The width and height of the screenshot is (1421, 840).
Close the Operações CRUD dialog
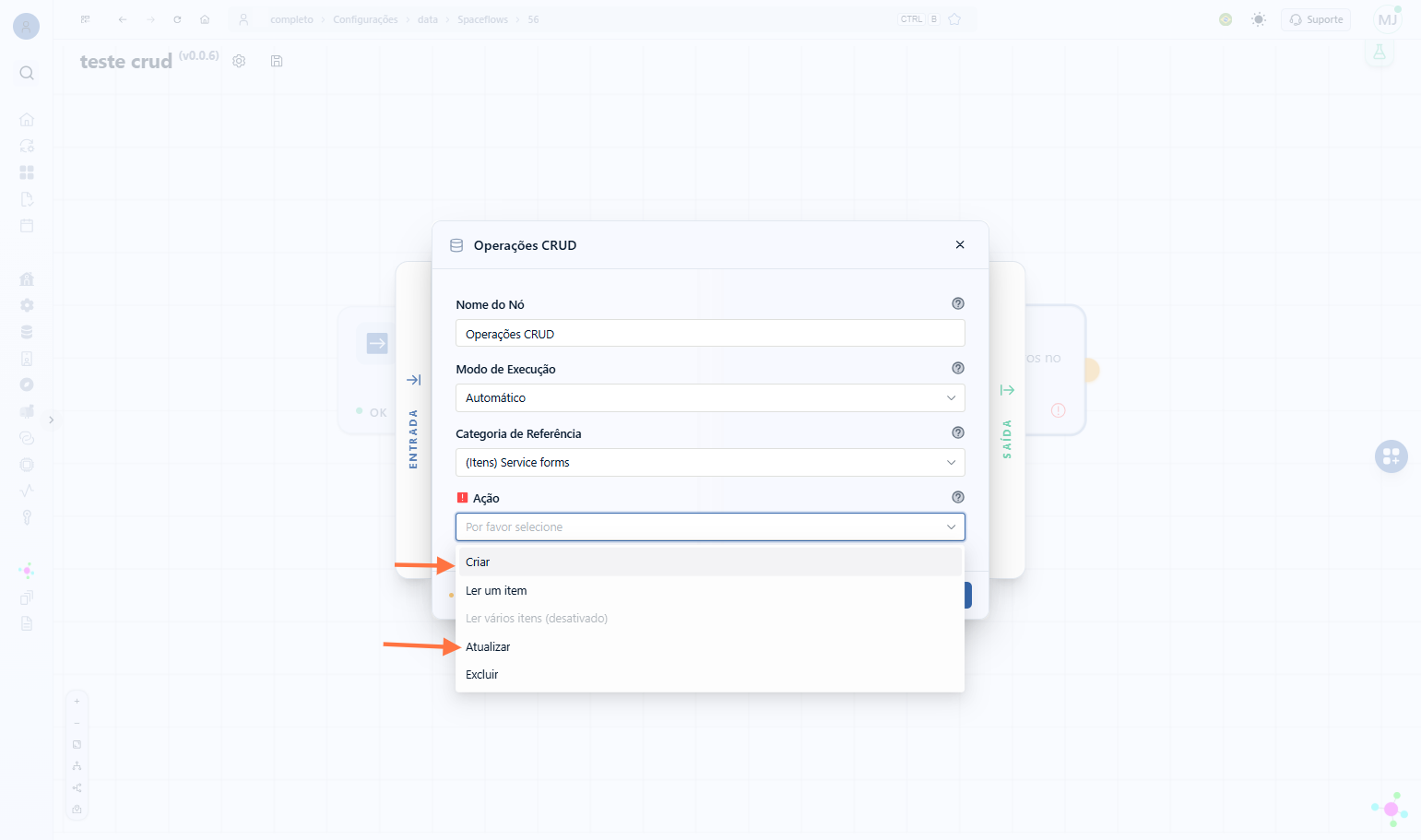[960, 244]
